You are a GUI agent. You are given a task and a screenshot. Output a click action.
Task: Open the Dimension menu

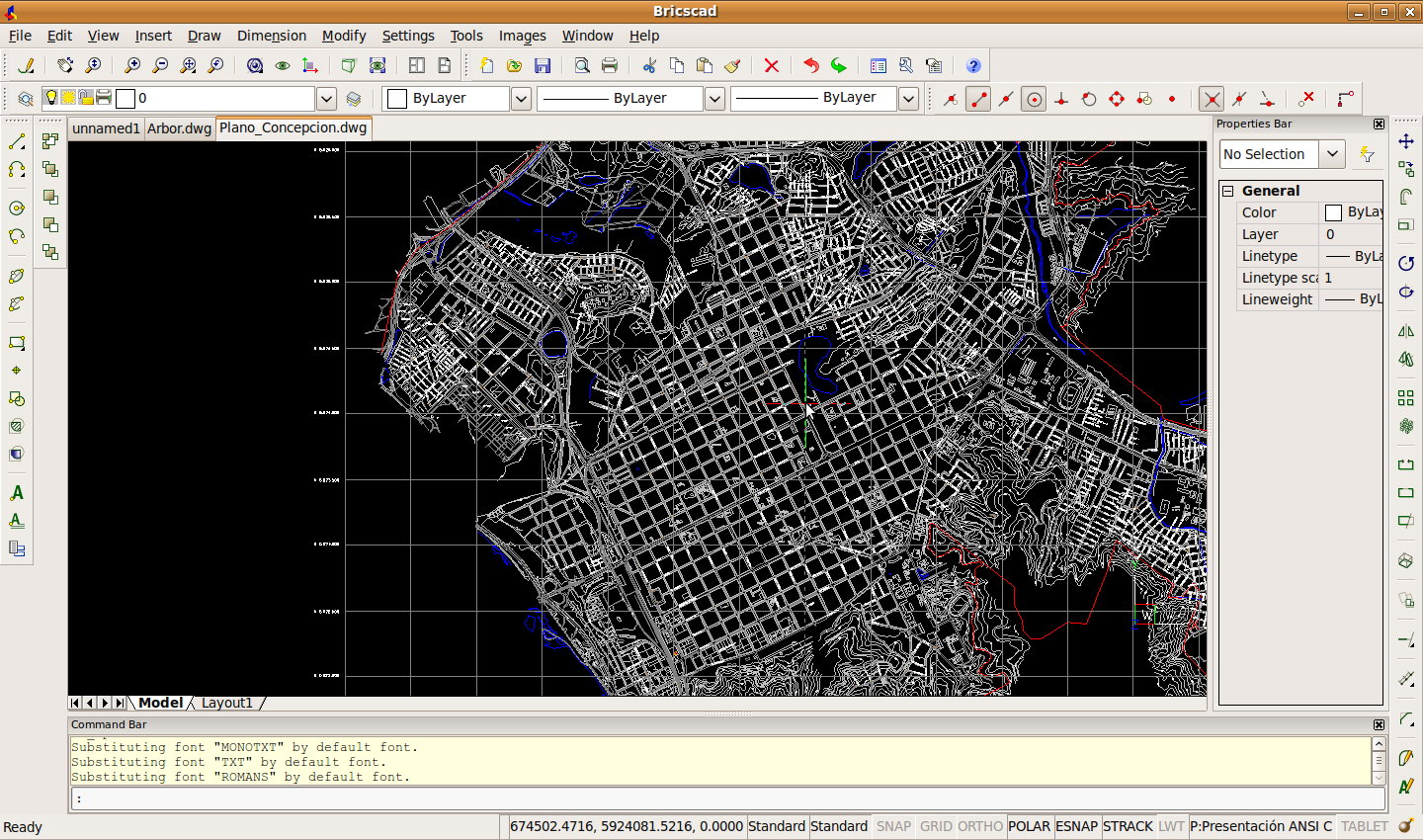271,36
